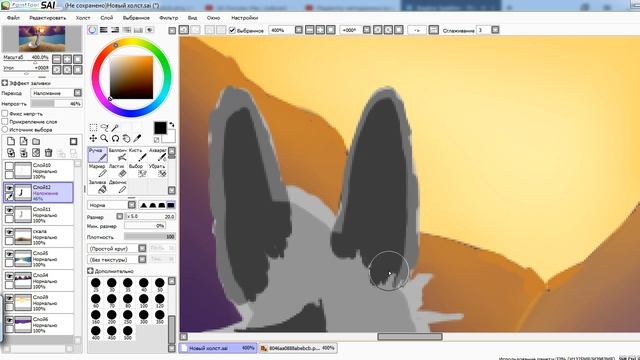This screenshot has height=360, width=640.
Task: Create a new layer folder
Action: [x=36, y=141]
